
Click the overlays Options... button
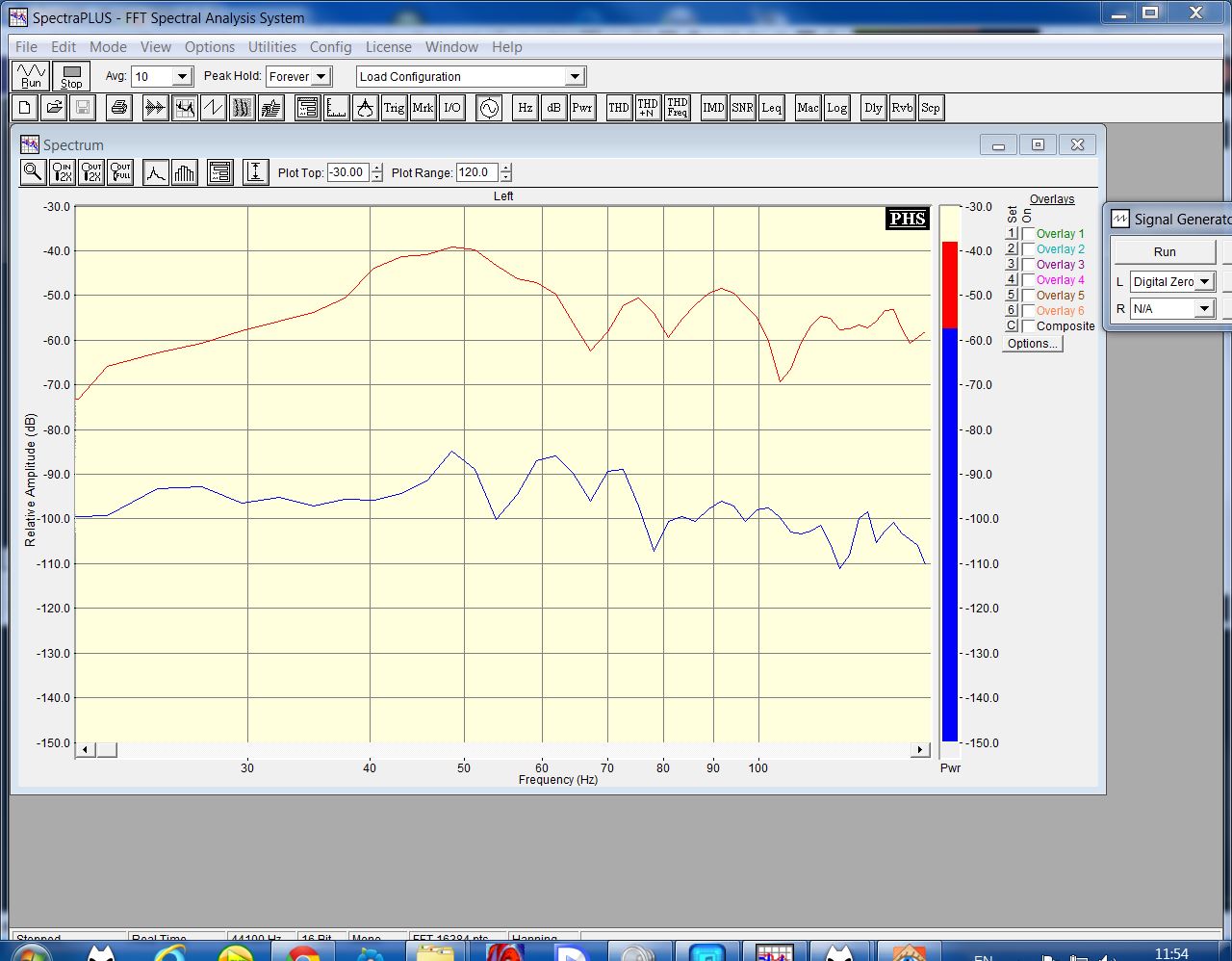click(1032, 344)
